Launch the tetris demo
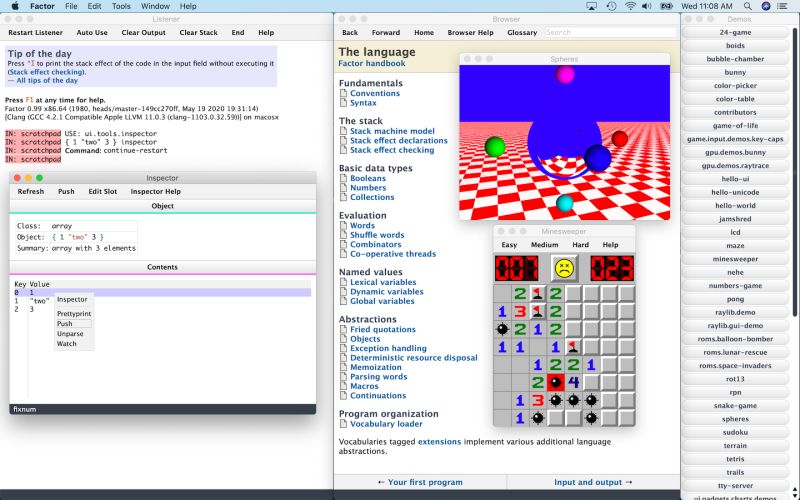This screenshot has width=800, height=500. point(735,459)
